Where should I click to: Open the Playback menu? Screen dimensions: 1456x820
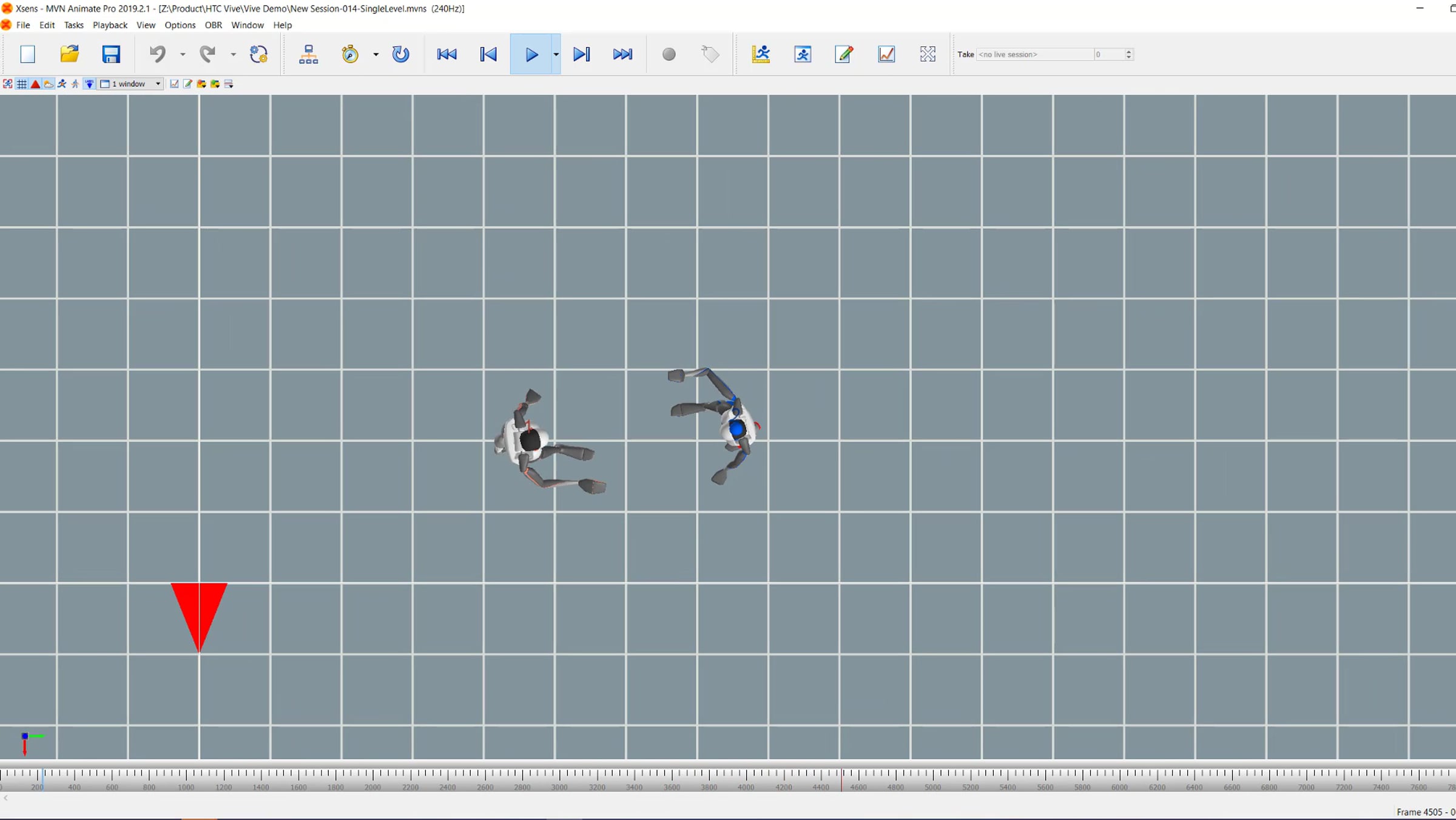(110, 25)
